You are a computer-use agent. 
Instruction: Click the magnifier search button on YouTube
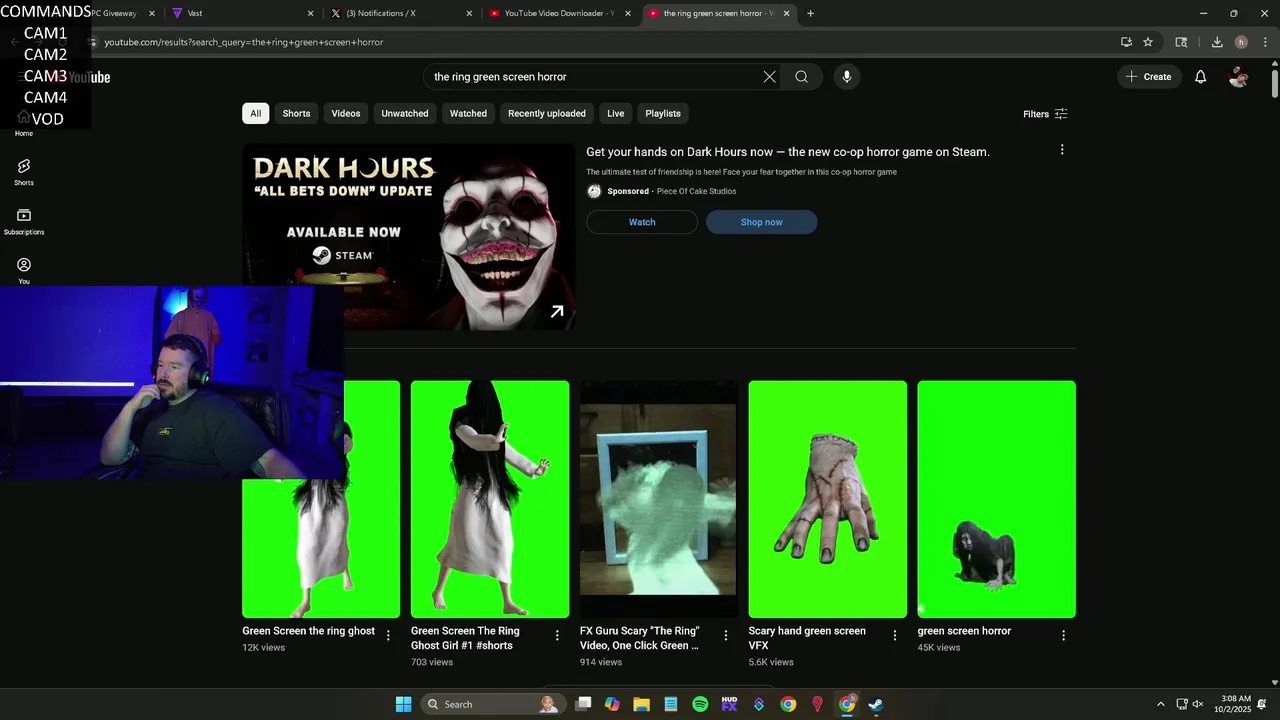coord(801,77)
